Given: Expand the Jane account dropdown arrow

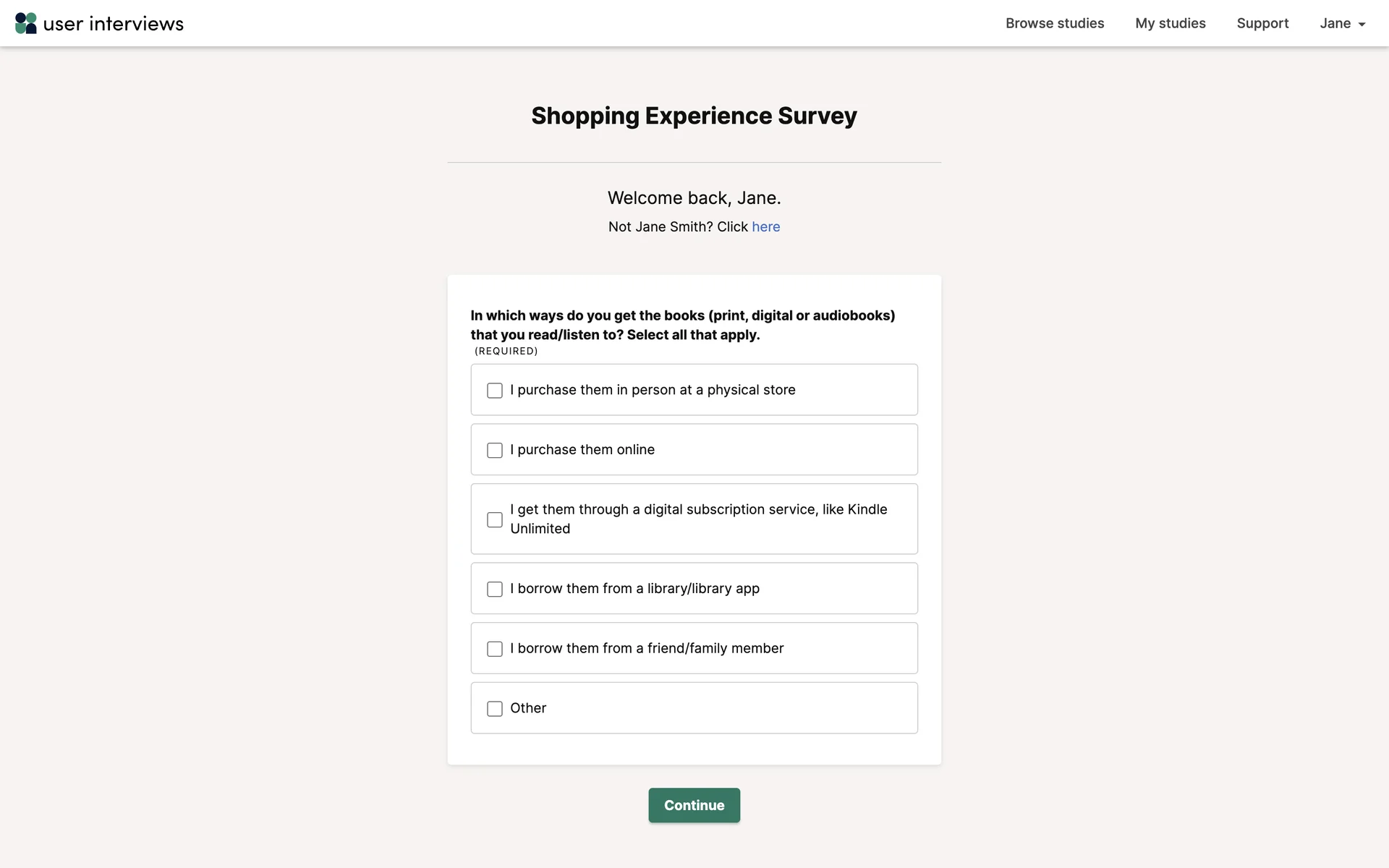Looking at the screenshot, I should pyautogui.click(x=1362, y=25).
